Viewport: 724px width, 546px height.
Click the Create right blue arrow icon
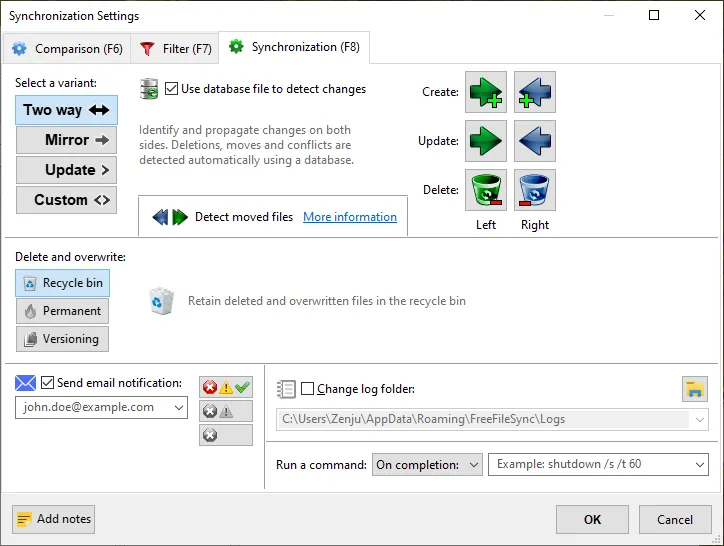click(x=535, y=92)
